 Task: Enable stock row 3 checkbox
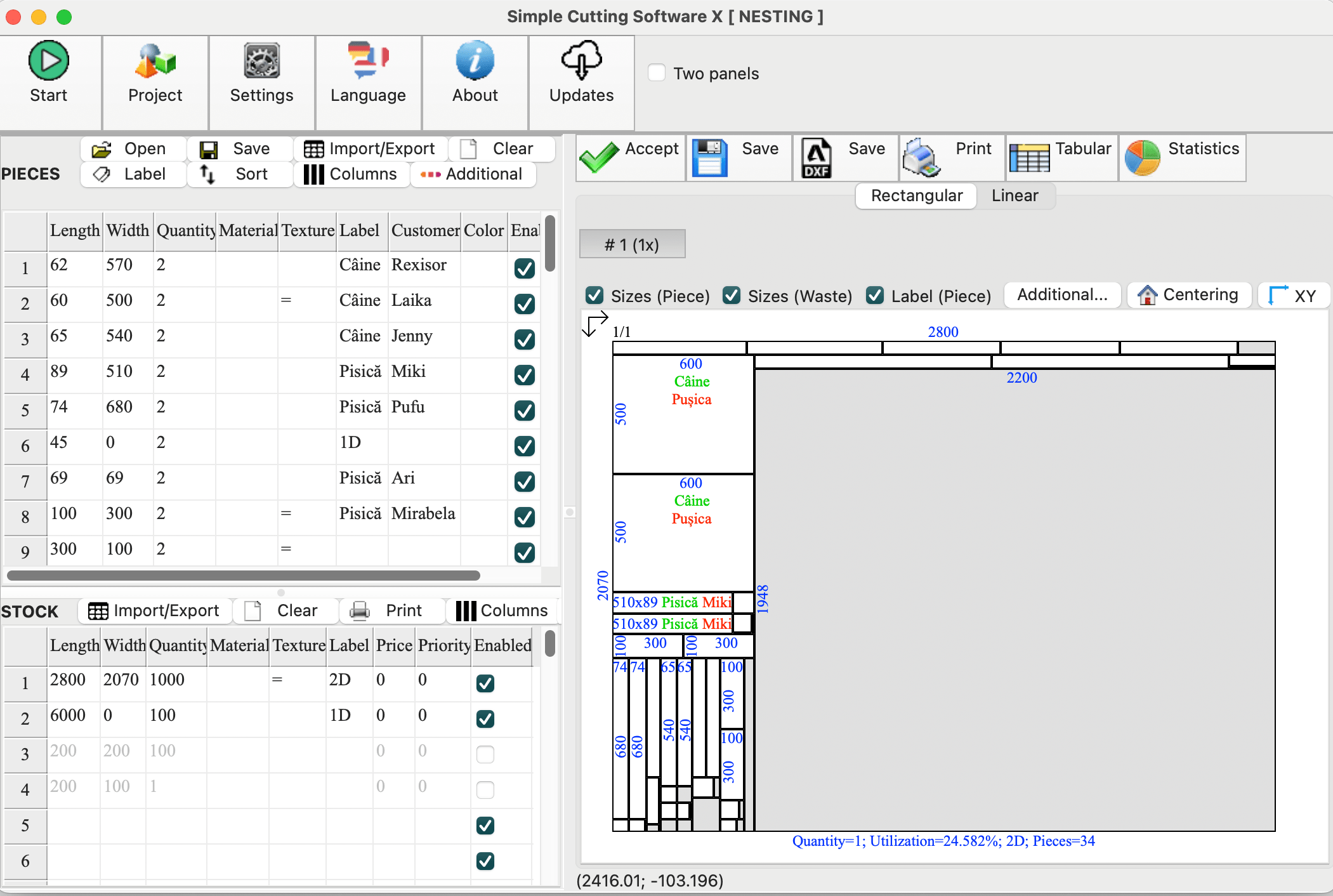click(485, 754)
